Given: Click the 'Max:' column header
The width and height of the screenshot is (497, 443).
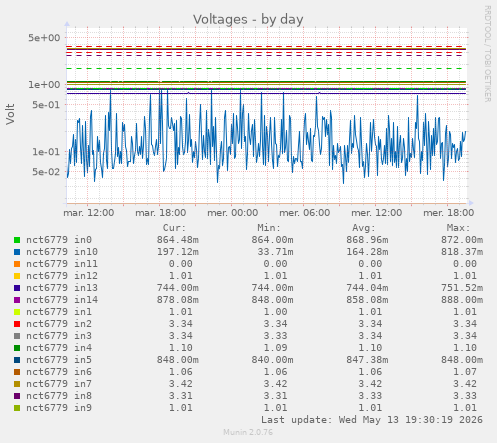Looking at the screenshot, I should [x=458, y=228].
